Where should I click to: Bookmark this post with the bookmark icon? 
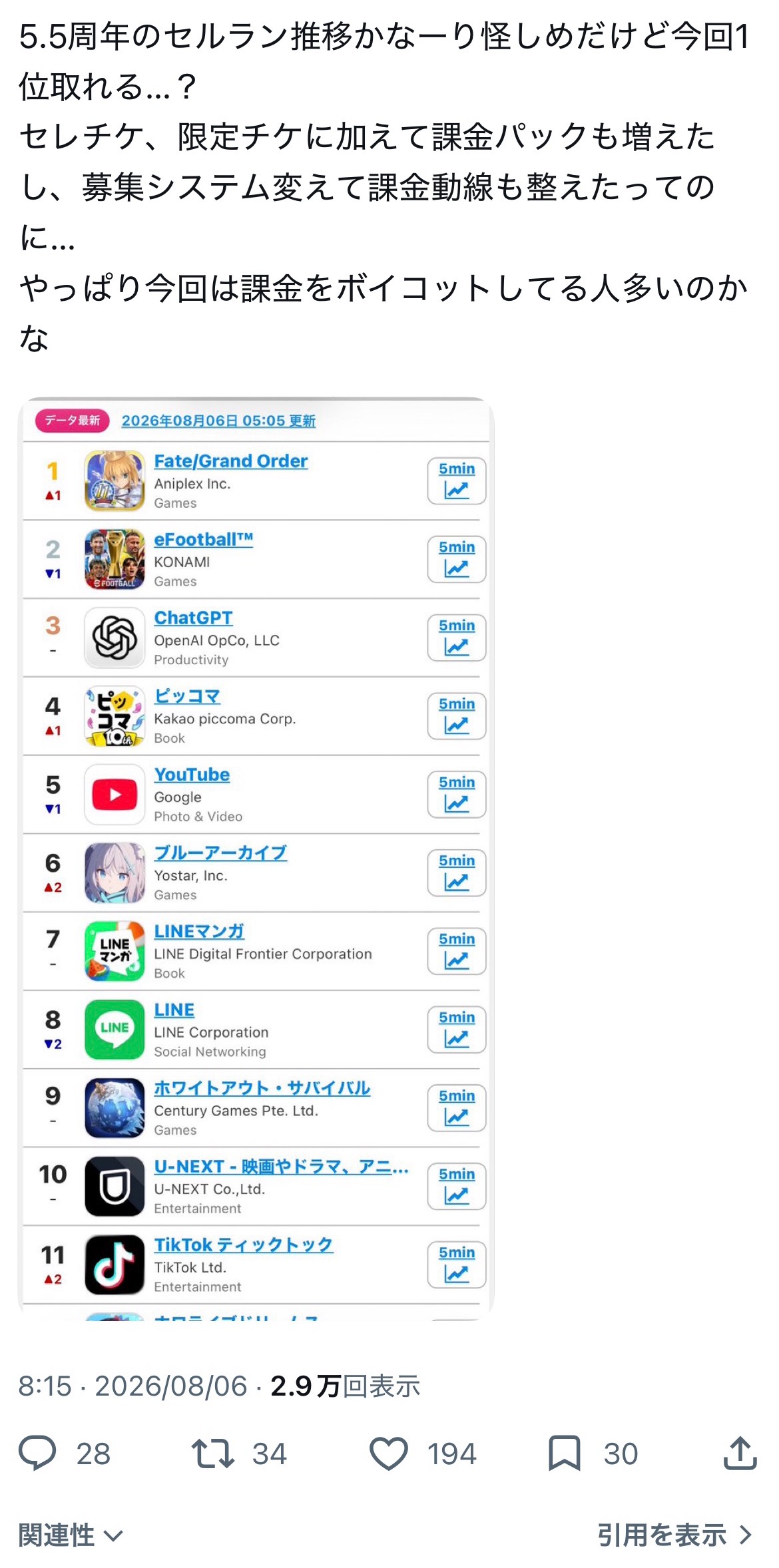click(x=565, y=1454)
